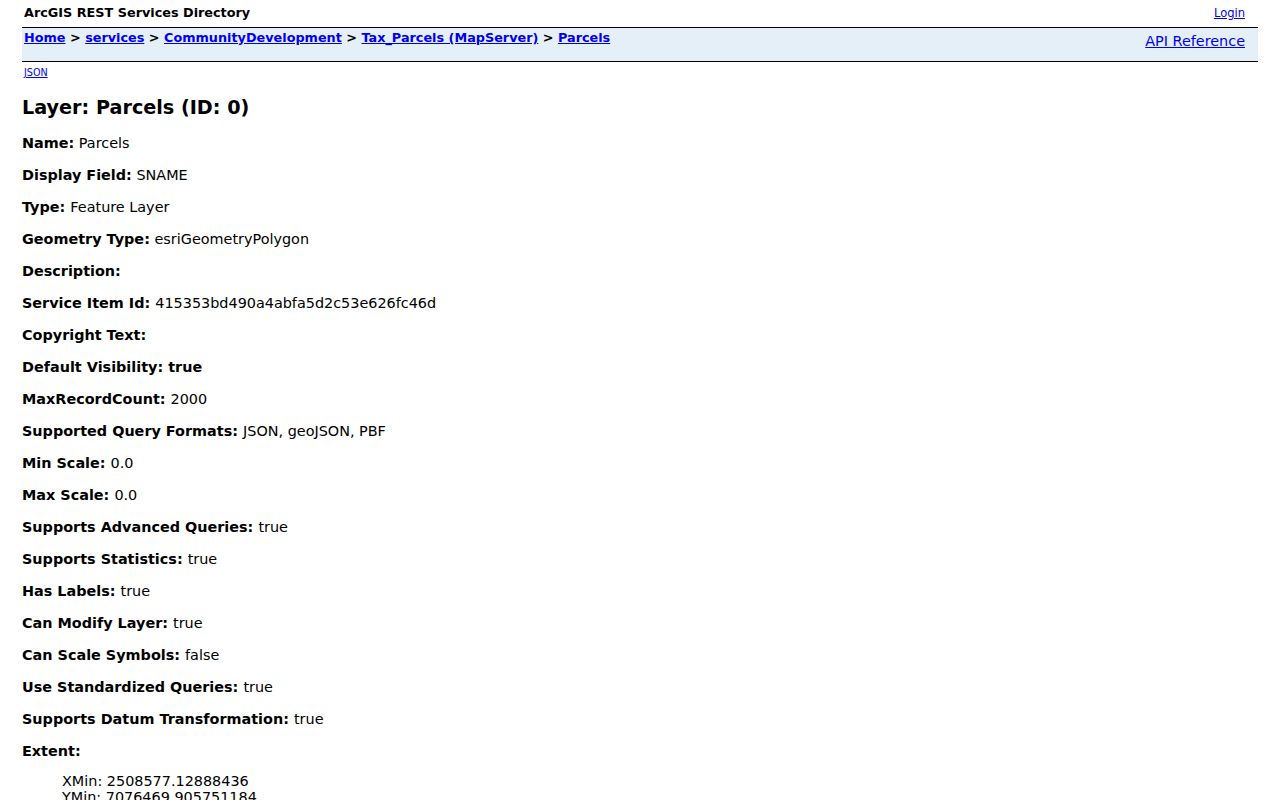Screen dimensions: 1280x800
Task: Click the Name: Parcels line
Action: pyautogui.click(x=76, y=143)
